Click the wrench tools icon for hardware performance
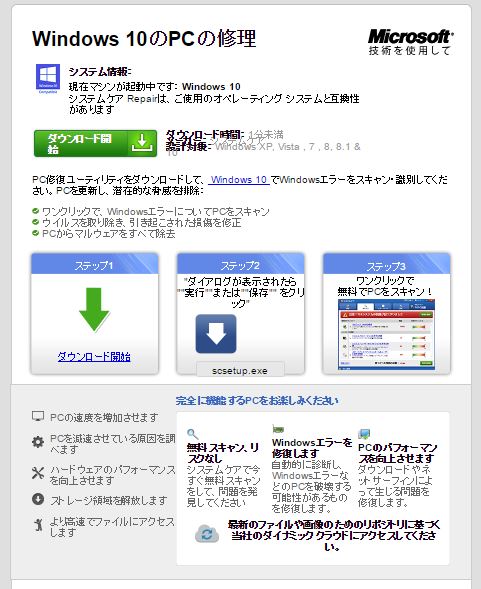481x589 pixels. pyautogui.click(x=38, y=473)
